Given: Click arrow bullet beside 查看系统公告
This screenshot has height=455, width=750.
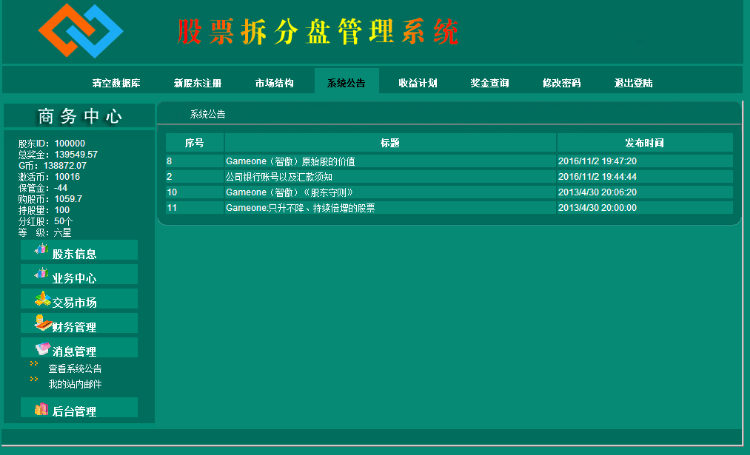Looking at the screenshot, I should [x=34, y=364].
